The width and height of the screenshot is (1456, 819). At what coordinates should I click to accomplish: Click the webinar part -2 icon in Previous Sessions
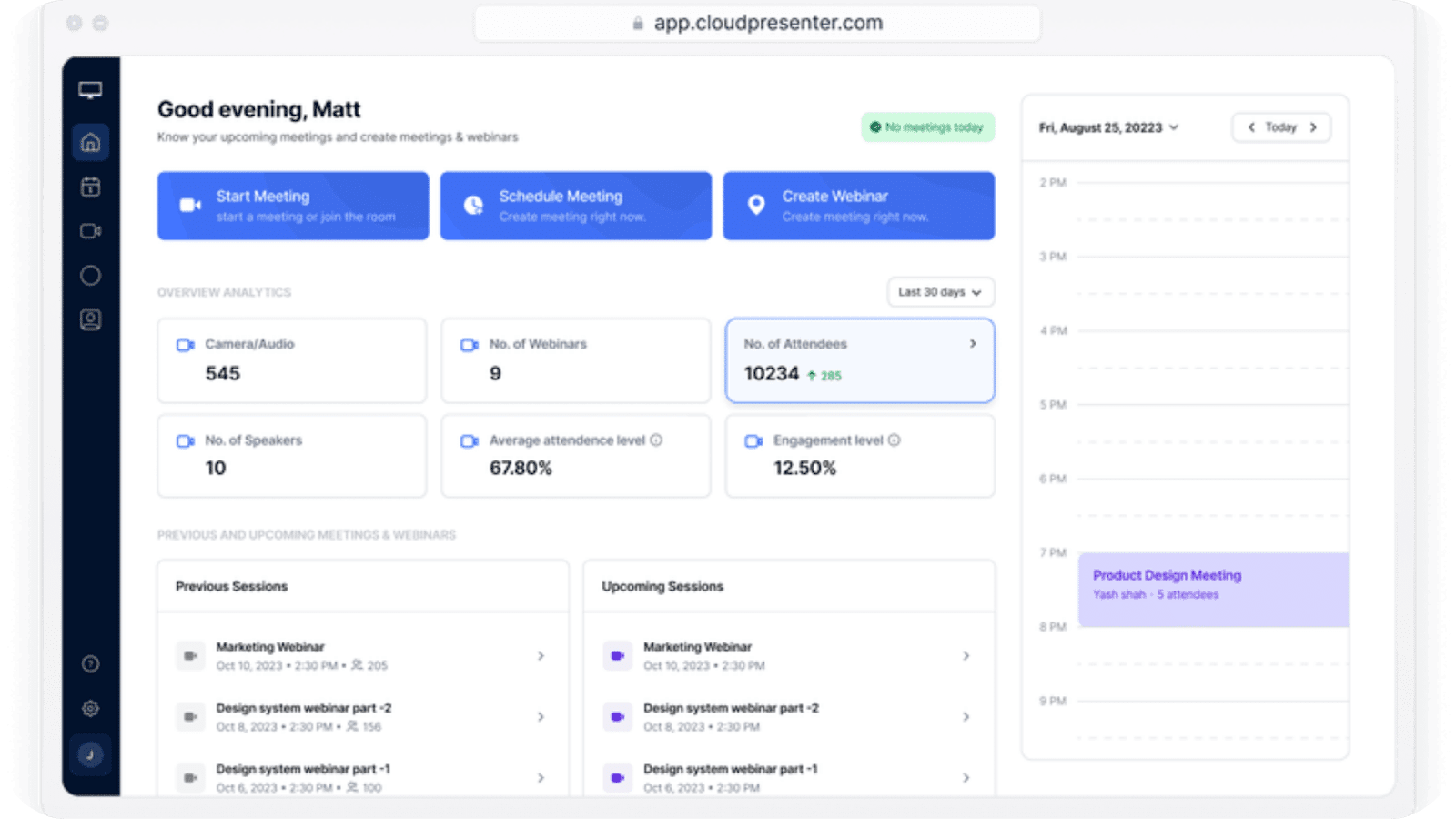[x=190, y=716]
